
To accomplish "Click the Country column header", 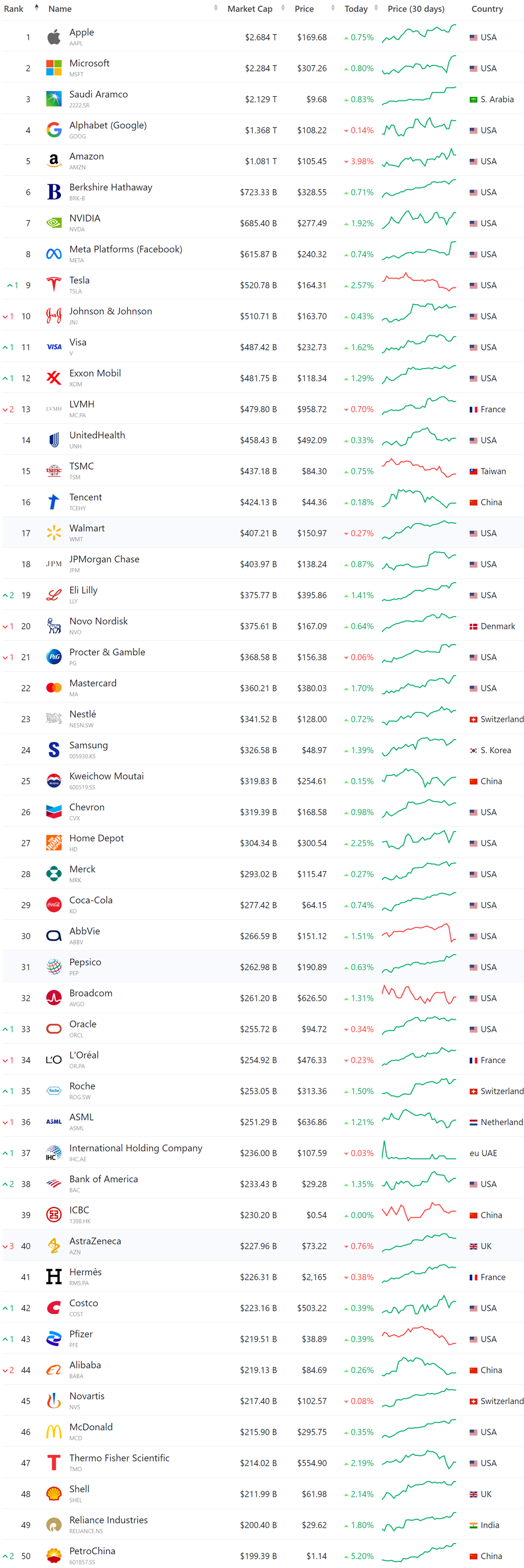I will point(487,9).
